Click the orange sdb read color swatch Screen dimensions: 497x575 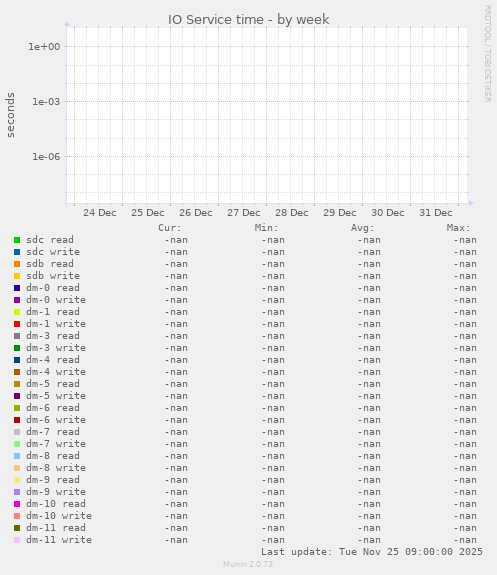[17, 264]
